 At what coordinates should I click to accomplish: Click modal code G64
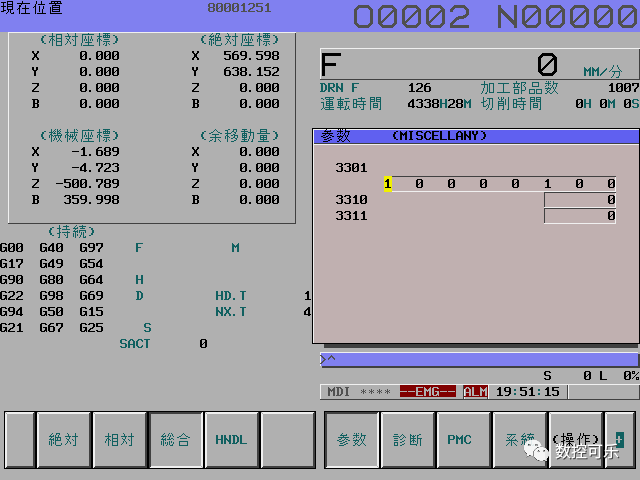[x=91, y=280]
